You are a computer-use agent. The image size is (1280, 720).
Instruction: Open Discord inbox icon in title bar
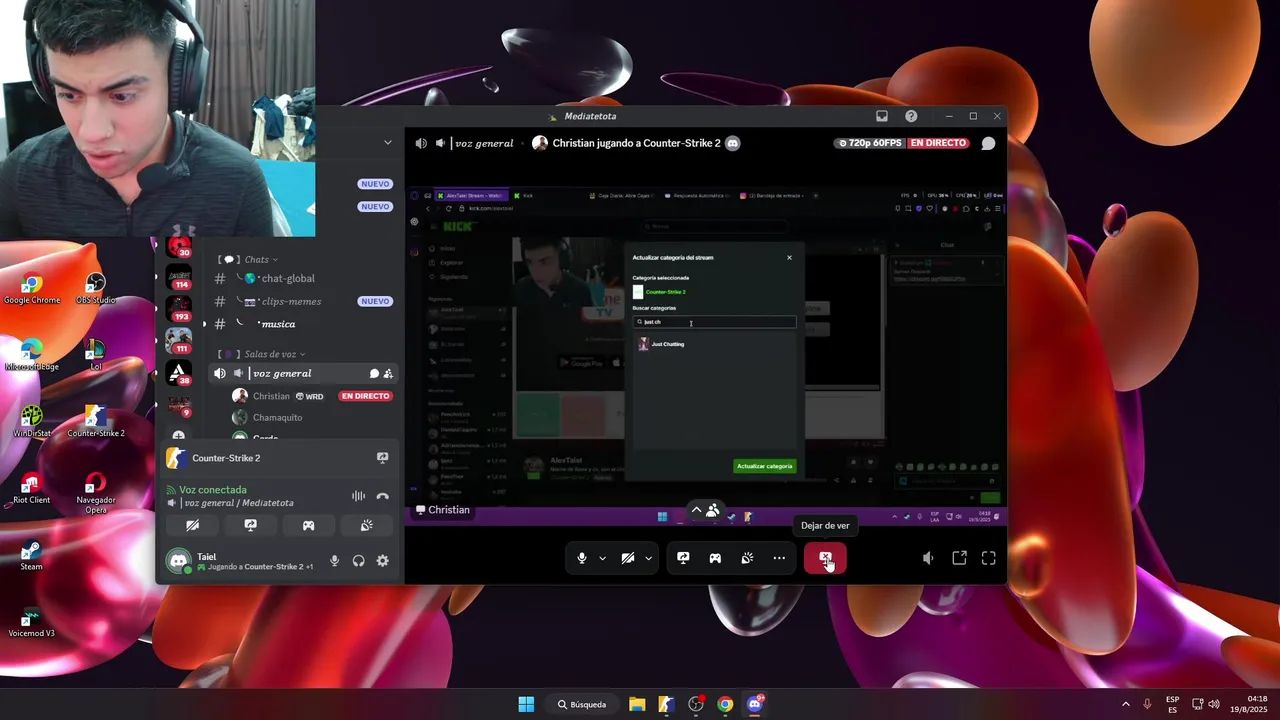click(882, 116)
